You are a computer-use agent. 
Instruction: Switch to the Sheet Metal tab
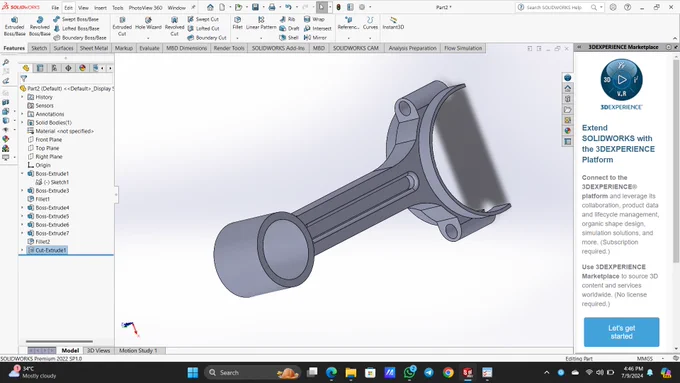click(94, 48)
